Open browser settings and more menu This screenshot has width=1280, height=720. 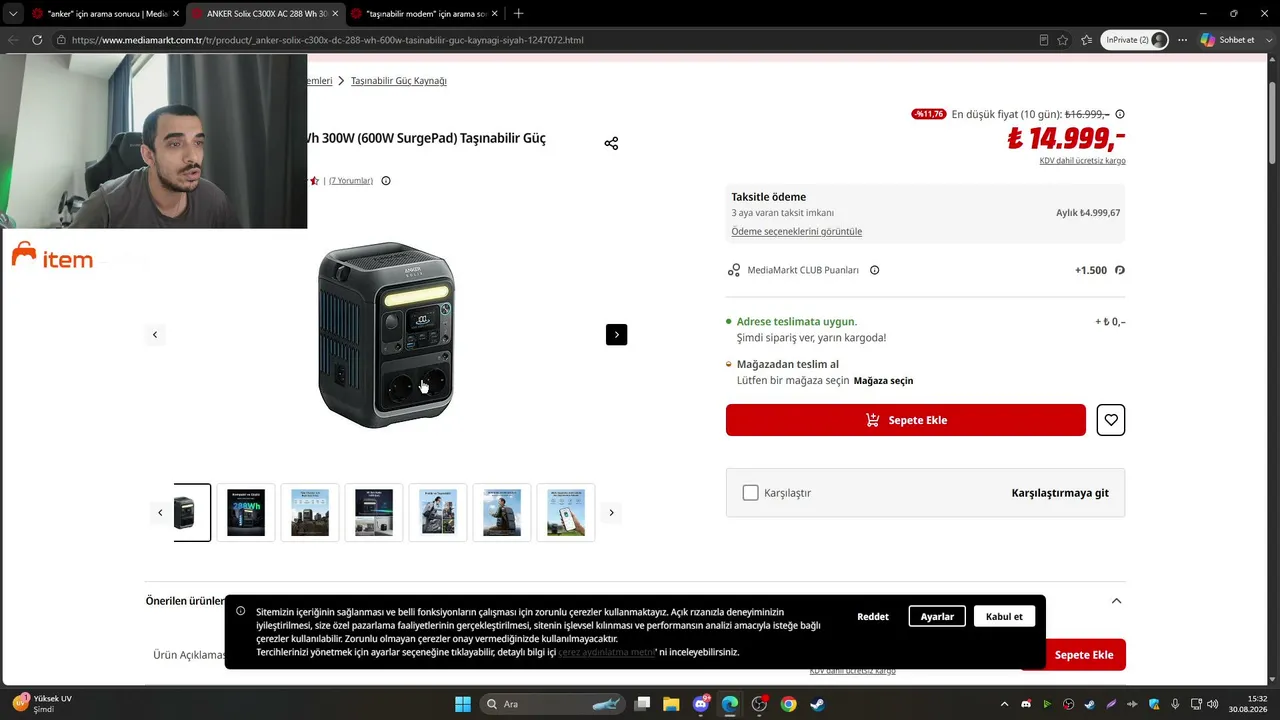[x=1183, y=40]
